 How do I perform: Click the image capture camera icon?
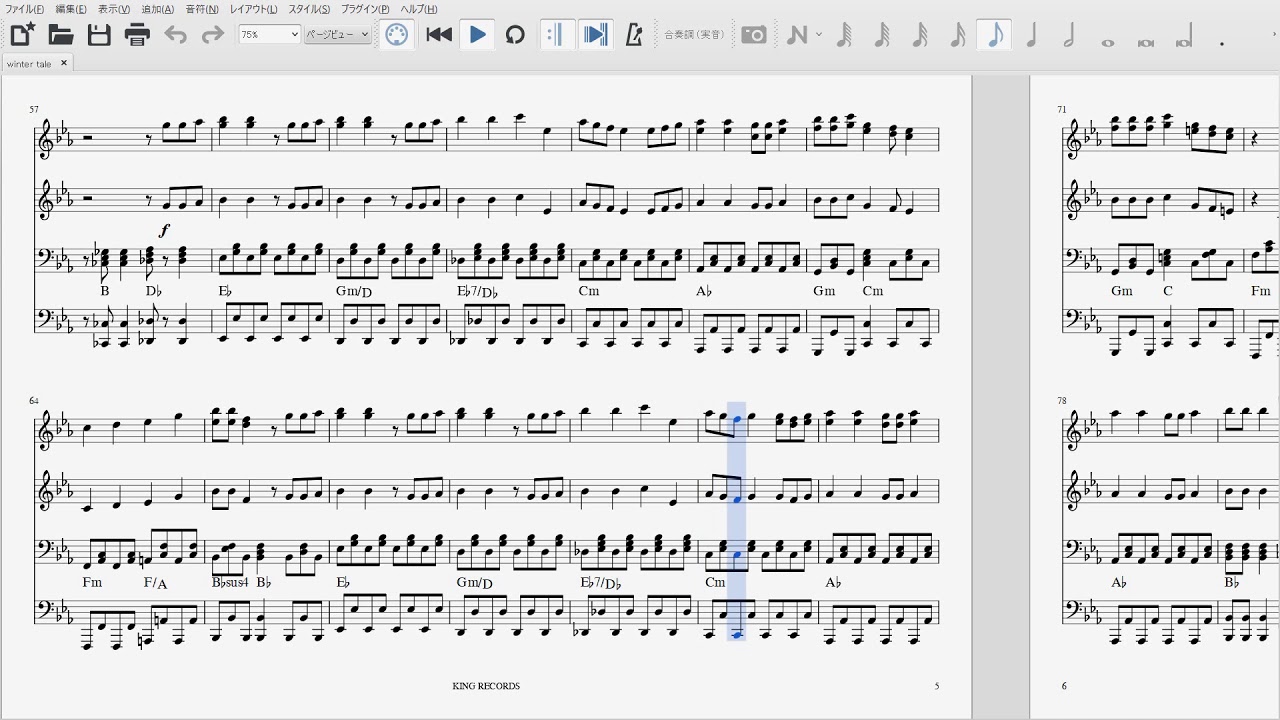point(754,35)
